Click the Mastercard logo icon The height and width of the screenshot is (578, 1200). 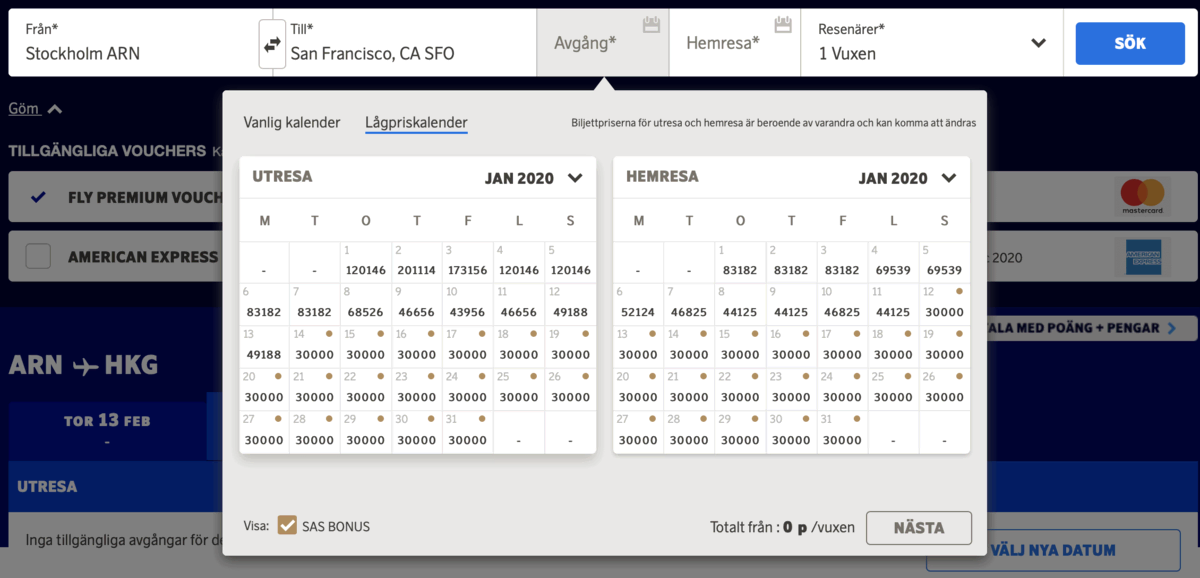coord(1143,197)
